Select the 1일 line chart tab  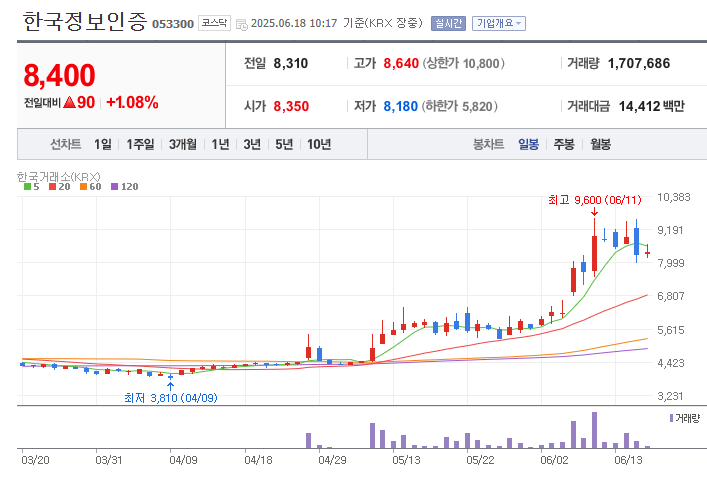coord(102,144)
